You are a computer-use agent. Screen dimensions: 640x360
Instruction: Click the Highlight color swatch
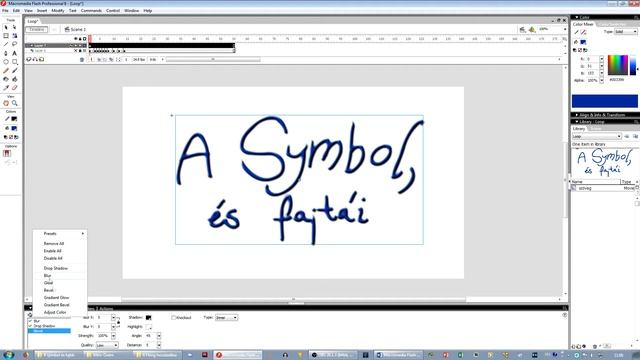point(149,327)
